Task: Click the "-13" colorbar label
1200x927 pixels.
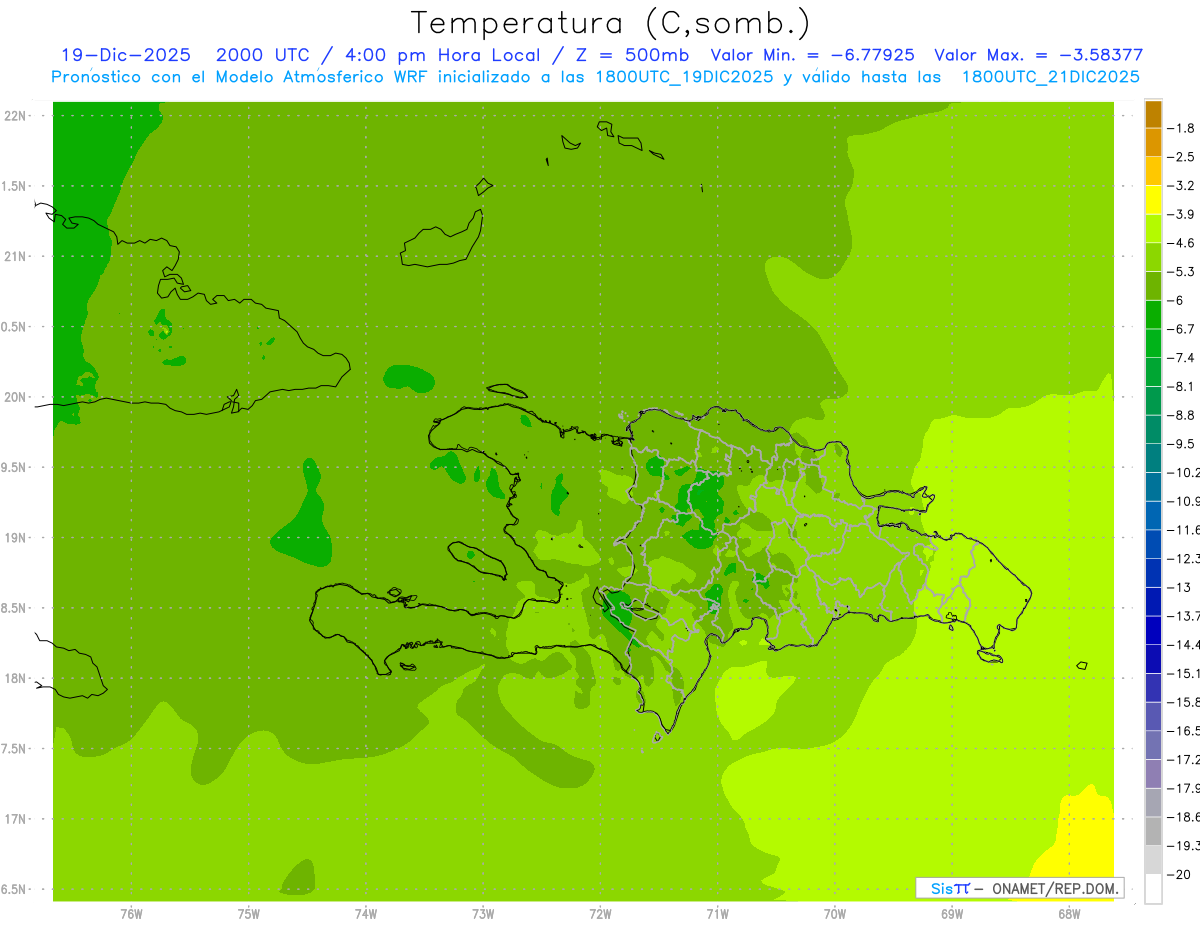Action: click(1179, 587)
